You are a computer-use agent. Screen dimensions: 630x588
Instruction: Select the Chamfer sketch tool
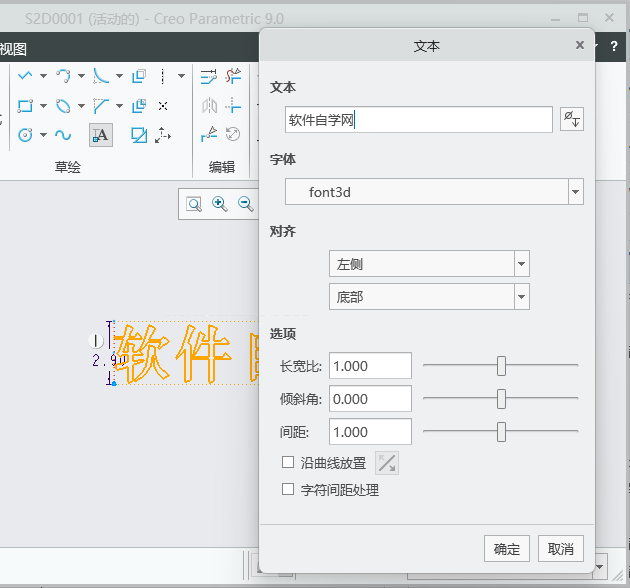click(x=101, y=106)
